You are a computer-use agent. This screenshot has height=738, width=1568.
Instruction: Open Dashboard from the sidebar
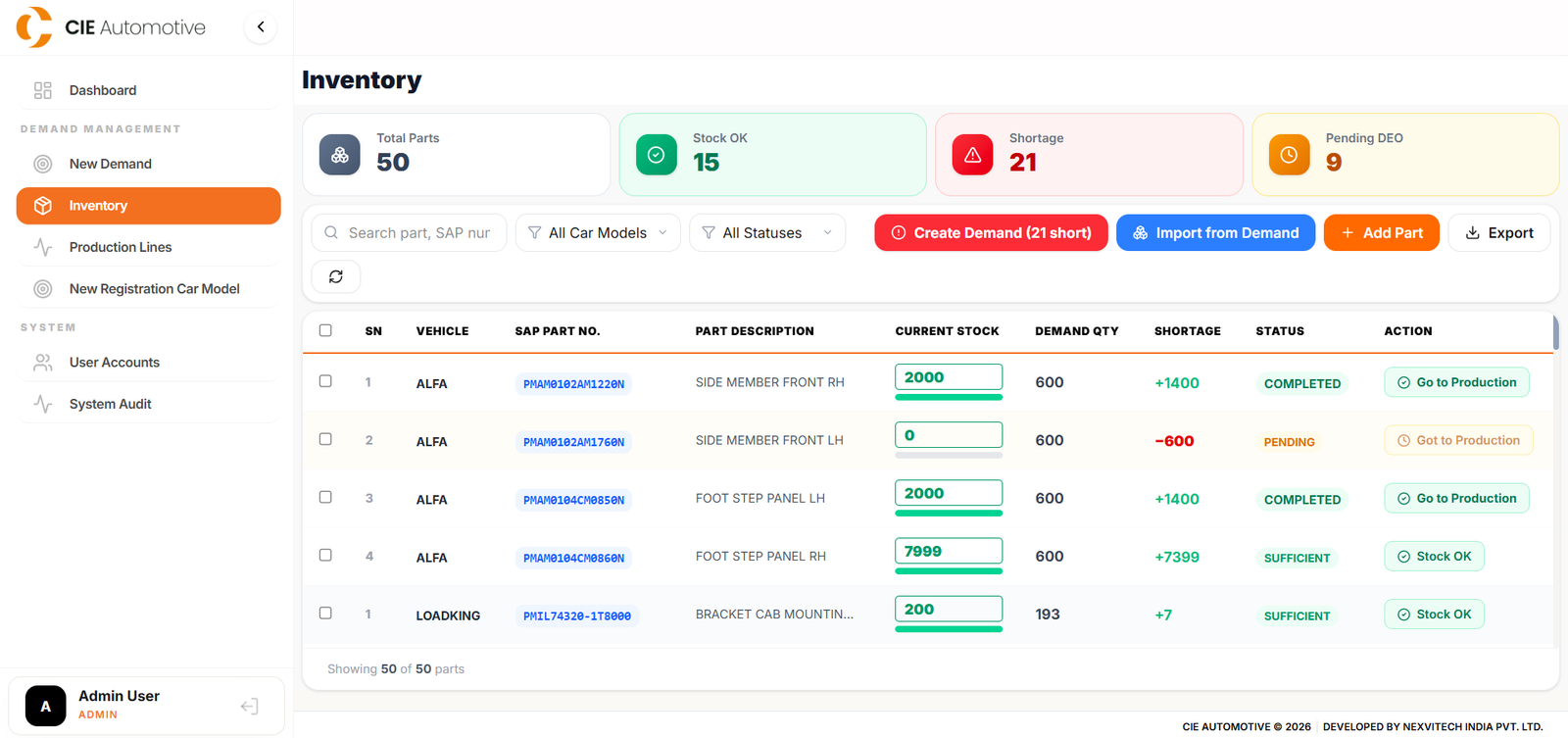pyautogui.click(x=149, y=90)
